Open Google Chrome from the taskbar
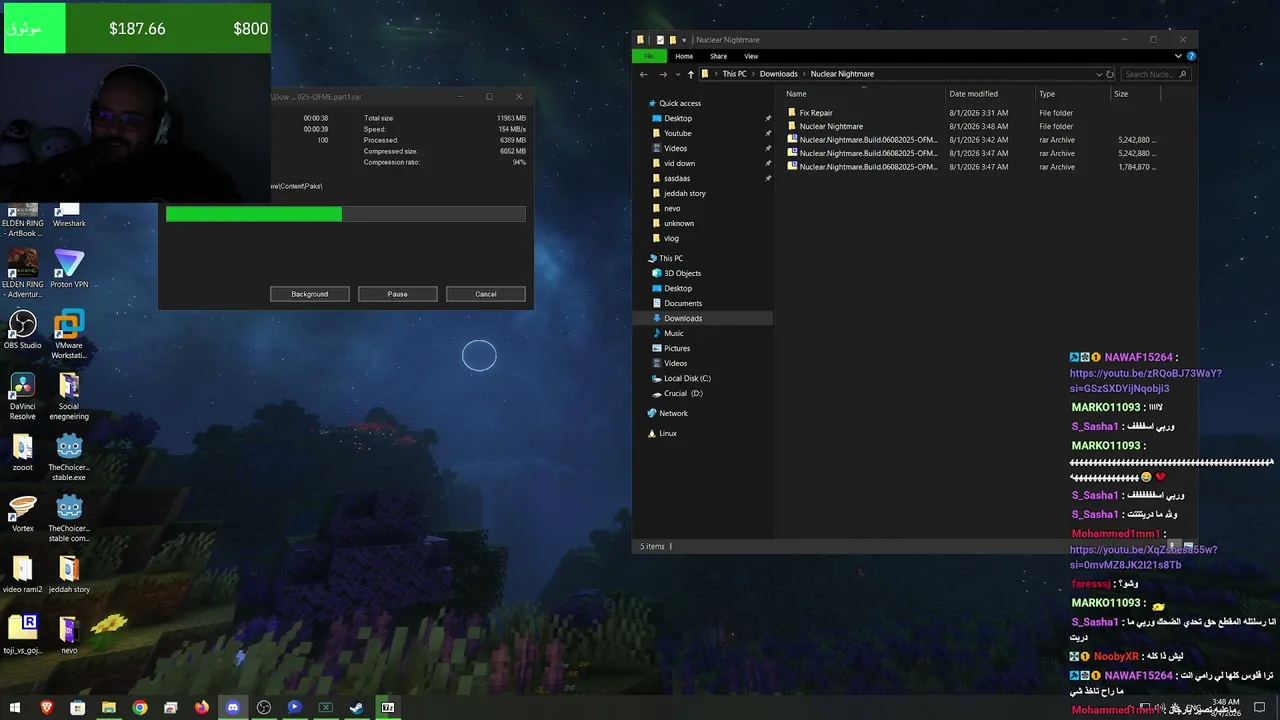Image resolution: width=1280 pixels, height=720 pixels. pos(140,707)
